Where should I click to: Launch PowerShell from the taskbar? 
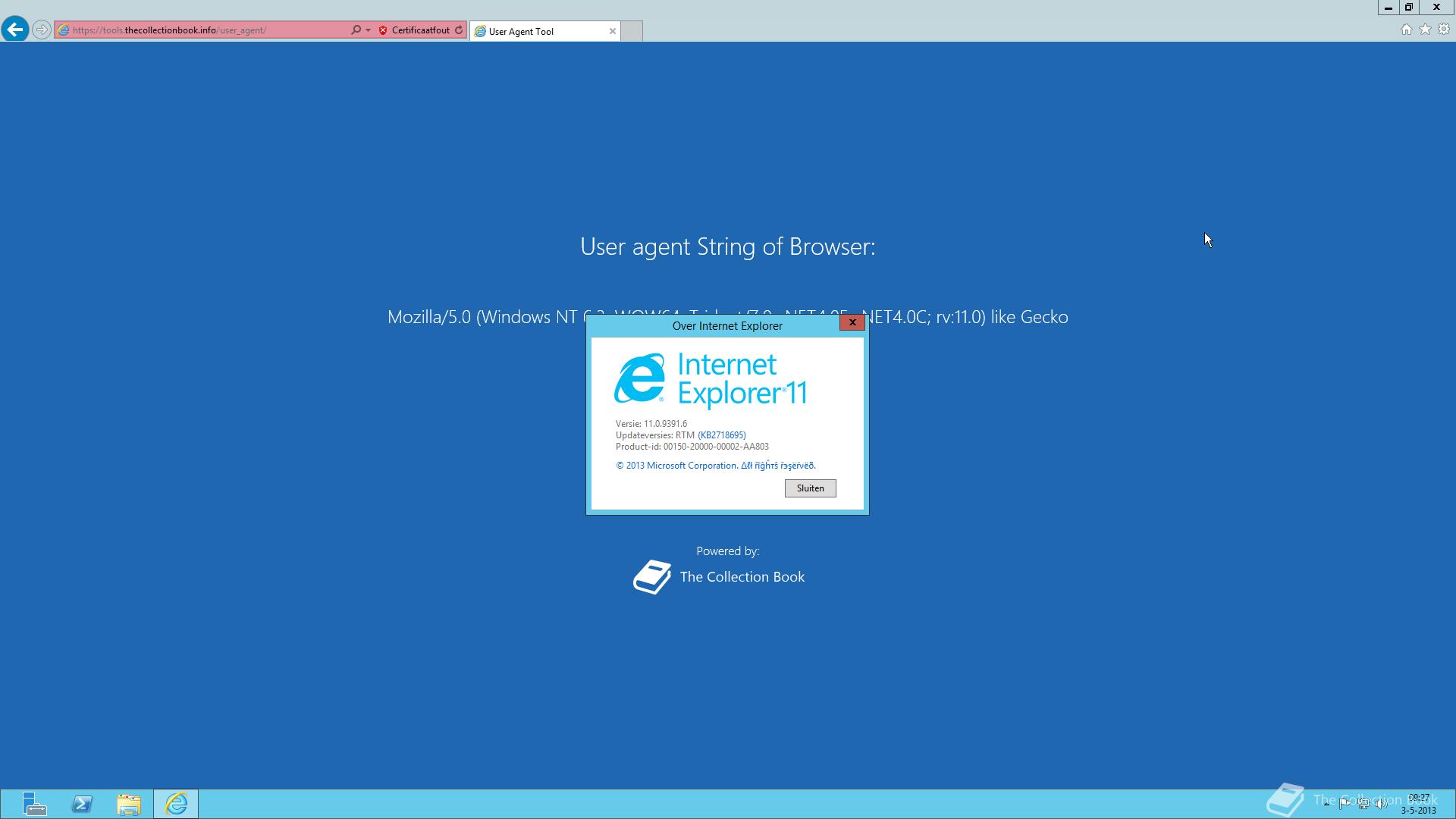[x=82, y=804]
